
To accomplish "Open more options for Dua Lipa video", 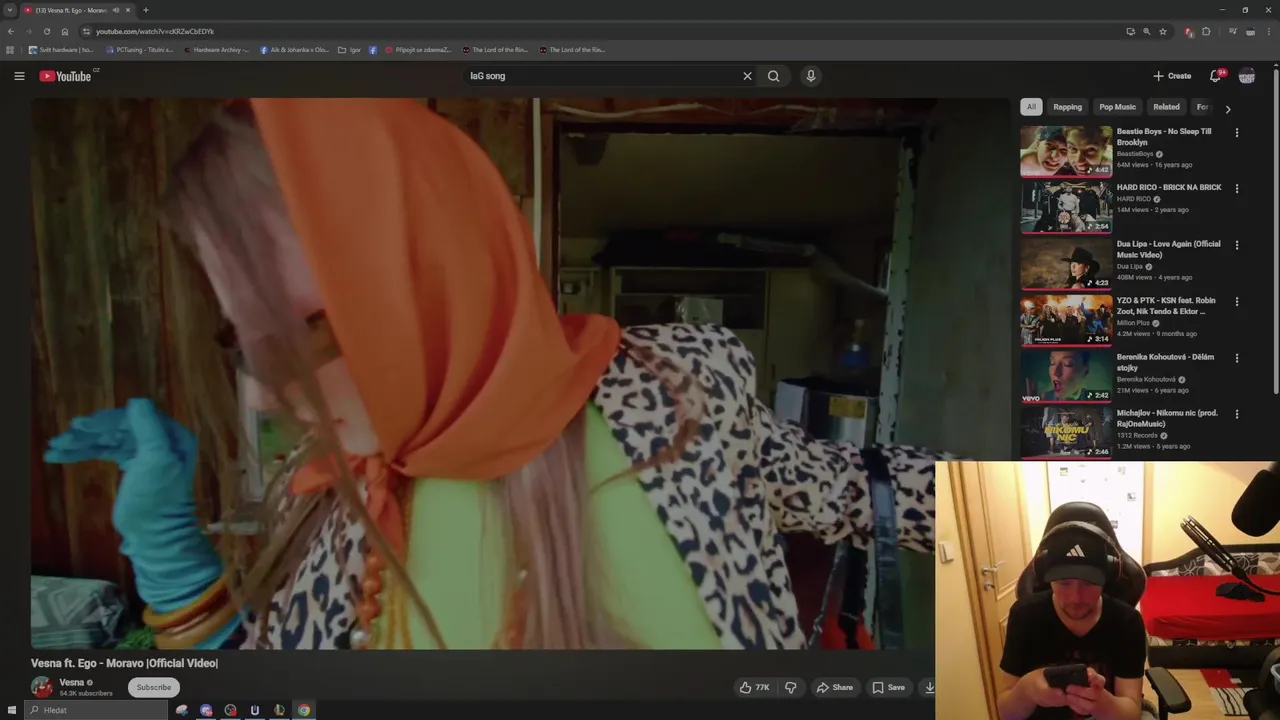I will (1237, 245).
